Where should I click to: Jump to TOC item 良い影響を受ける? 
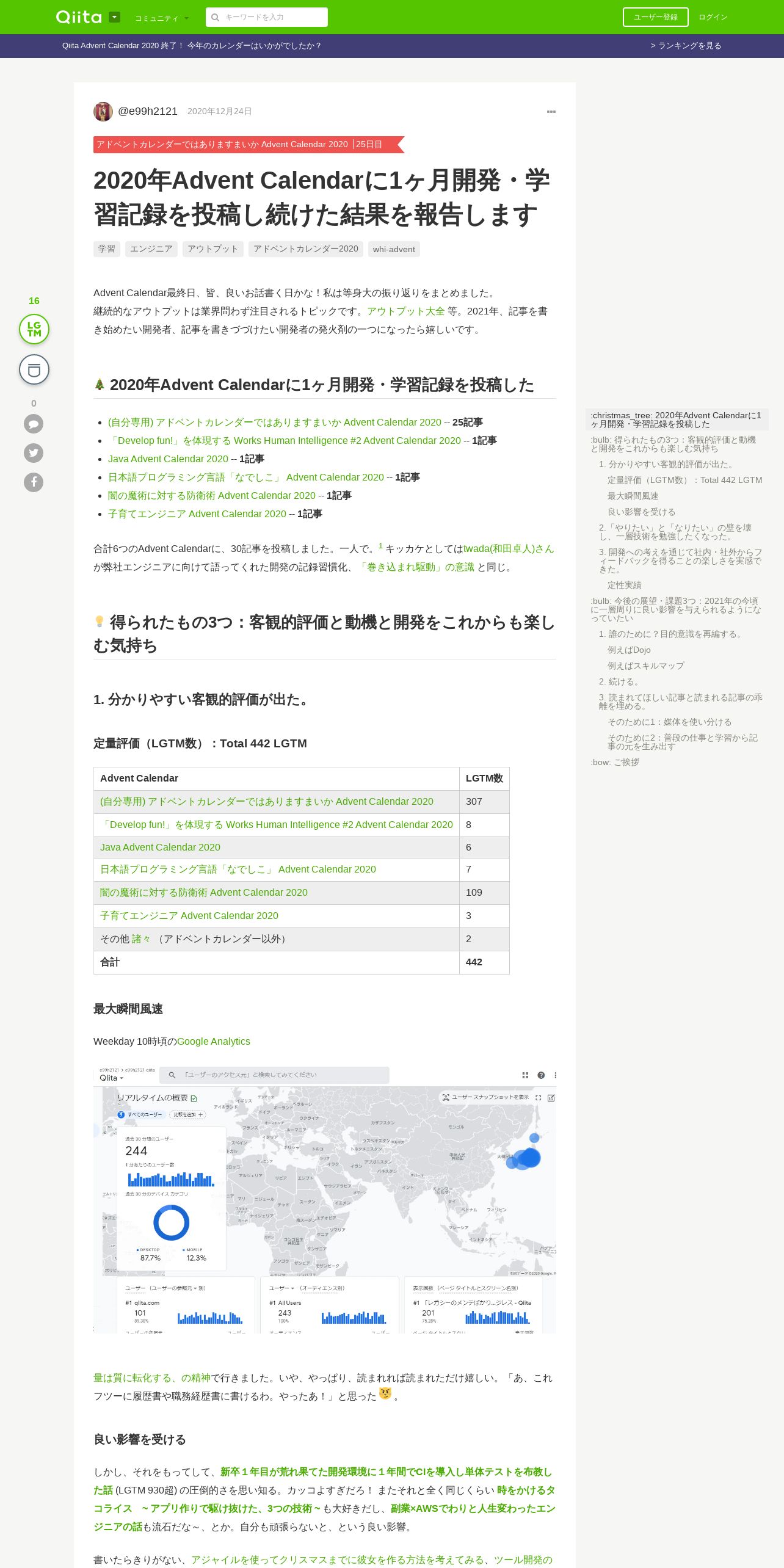pyautogui.click(x=641, y=512)
